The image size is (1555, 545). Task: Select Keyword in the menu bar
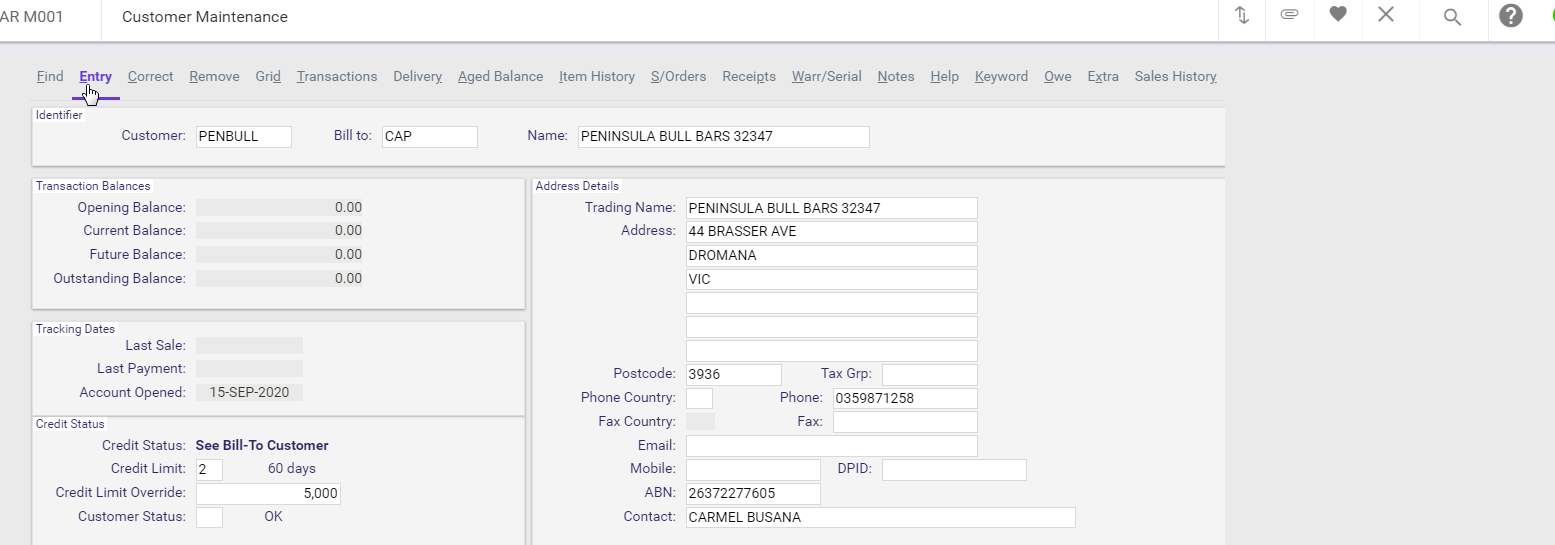click(1001, 76)
